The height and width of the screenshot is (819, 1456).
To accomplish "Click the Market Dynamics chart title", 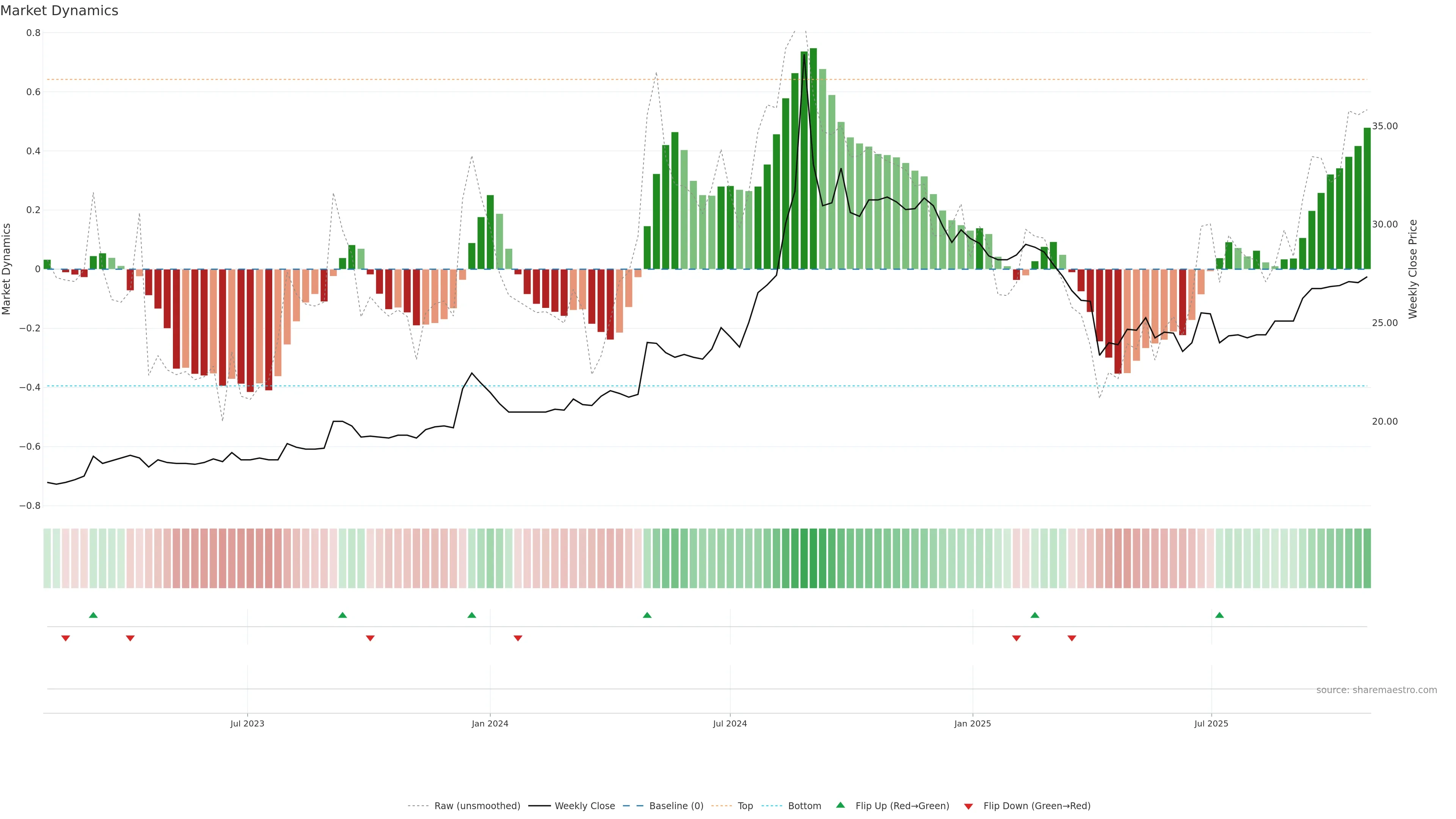I will [x=60, y=11].
